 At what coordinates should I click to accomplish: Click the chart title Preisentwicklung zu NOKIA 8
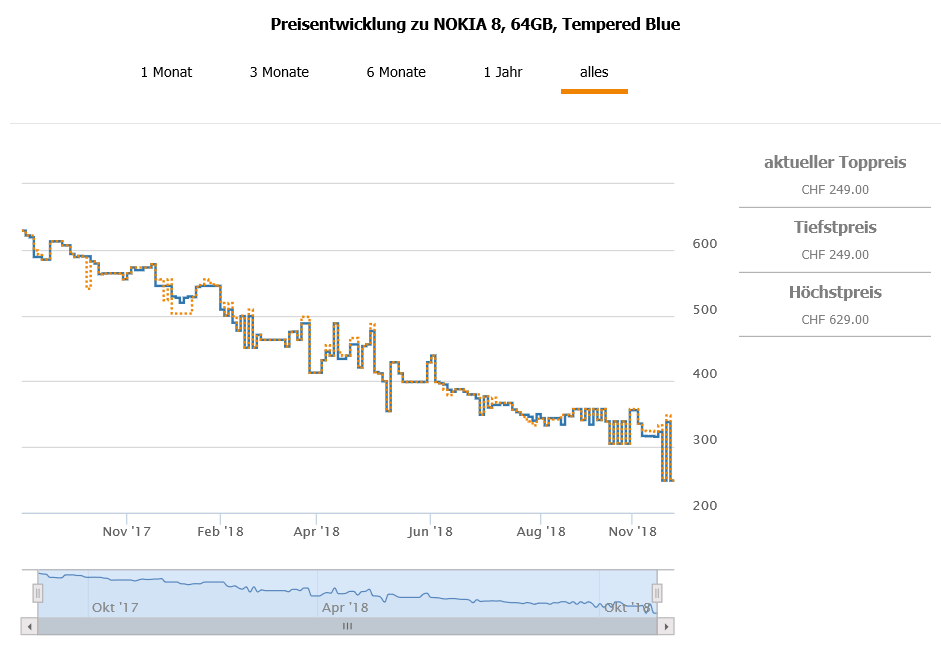[x=475, y=24]
